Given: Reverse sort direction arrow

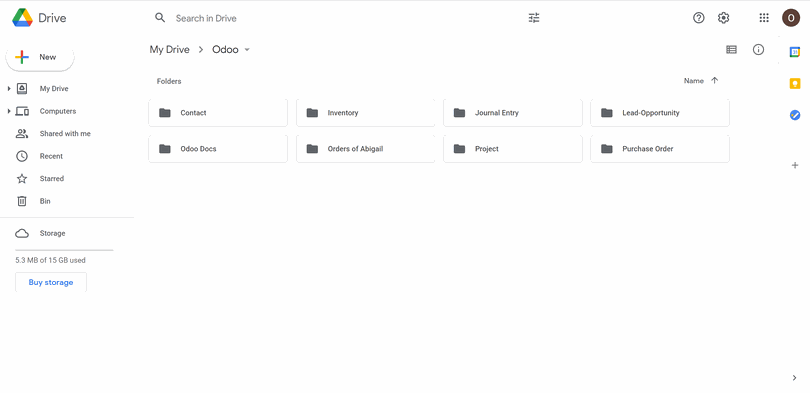Looking at the screenshot, I should point(714,81).
